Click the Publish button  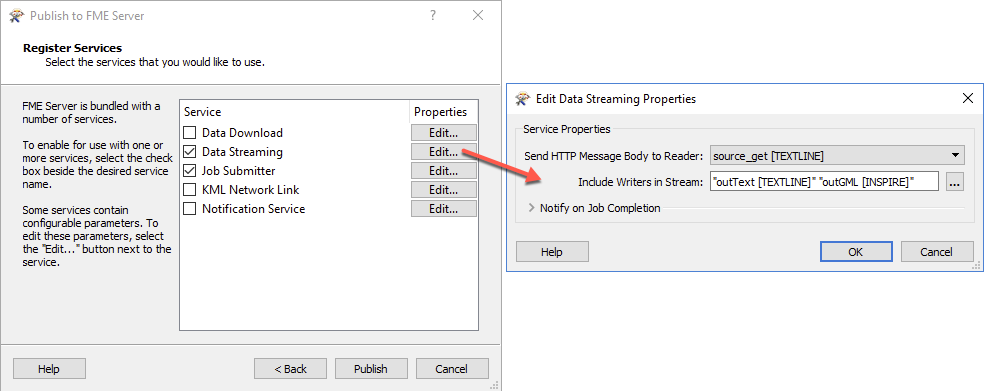pos(371,369)
